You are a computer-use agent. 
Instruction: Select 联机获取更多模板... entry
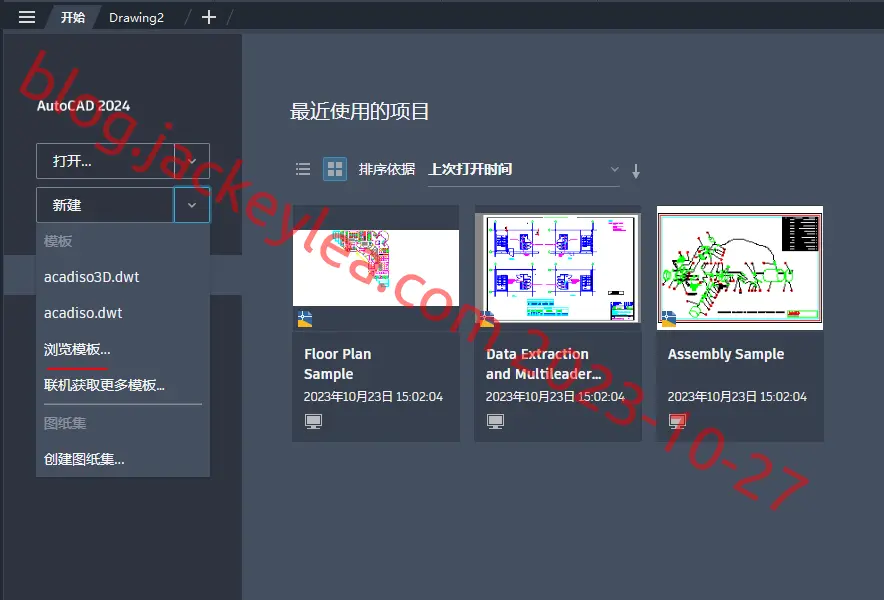click(x=123, y=385)
